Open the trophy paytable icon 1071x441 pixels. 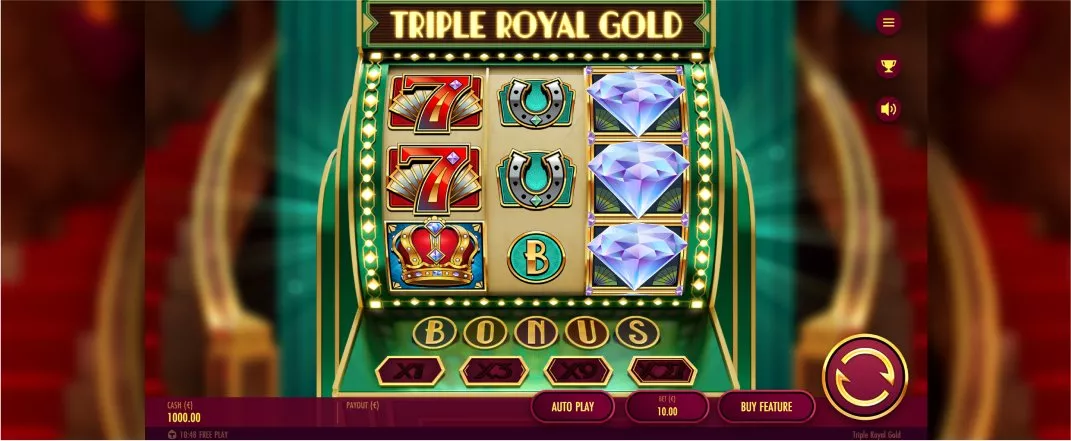[x=888, y=66]
